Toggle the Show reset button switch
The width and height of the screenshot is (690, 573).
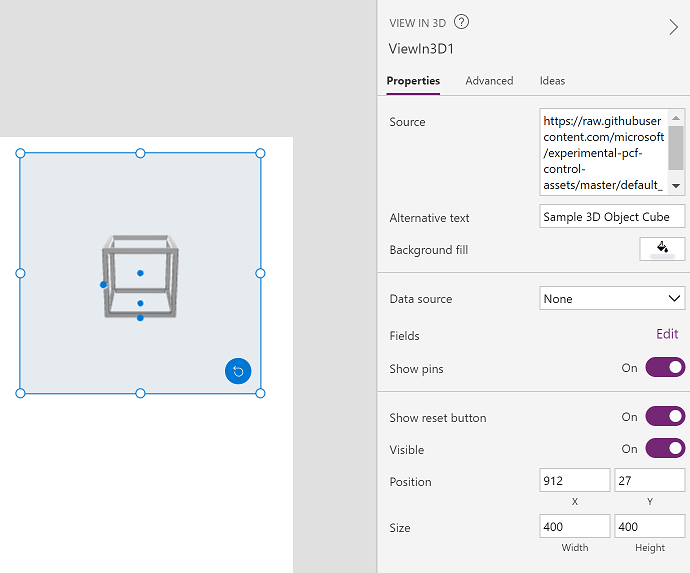click(665, 416)
